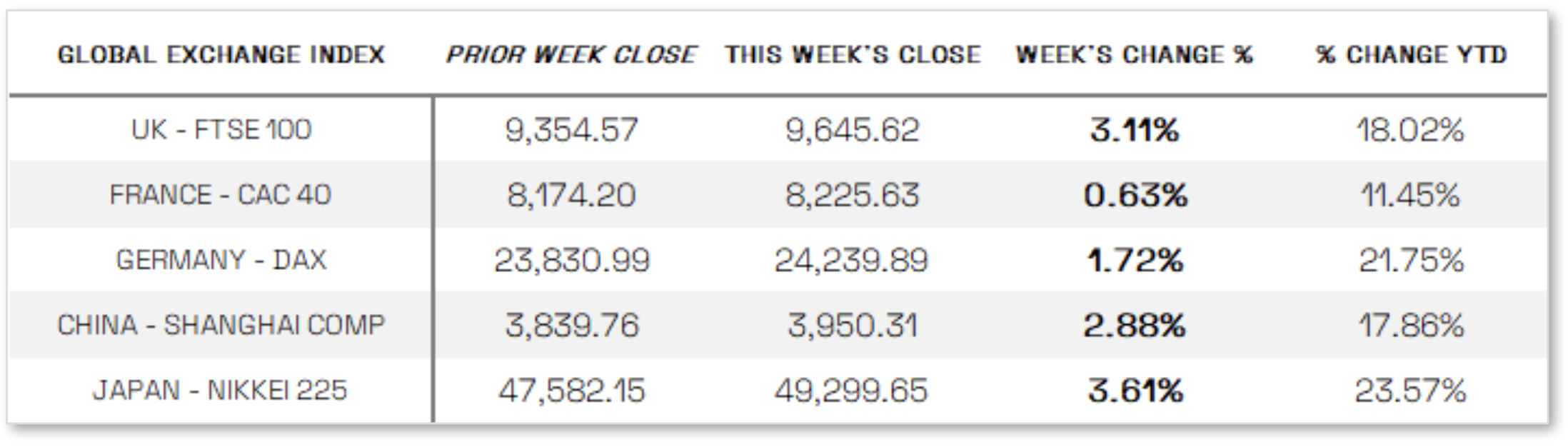
Task: Click DAX this week's close 24,239.89
Action: [851, 260]
